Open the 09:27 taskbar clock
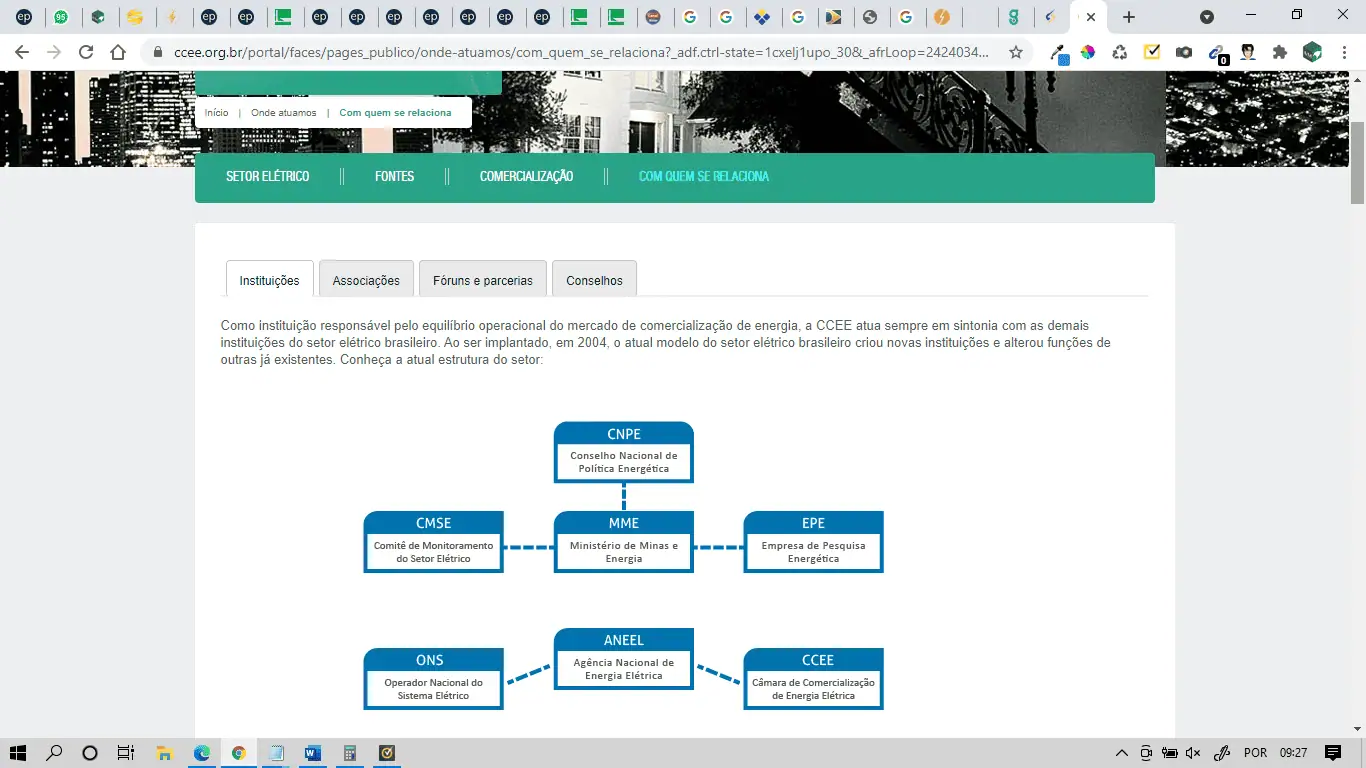Image resolution: width=1366 pixels, height=768 pixels. pos(1293,753)
